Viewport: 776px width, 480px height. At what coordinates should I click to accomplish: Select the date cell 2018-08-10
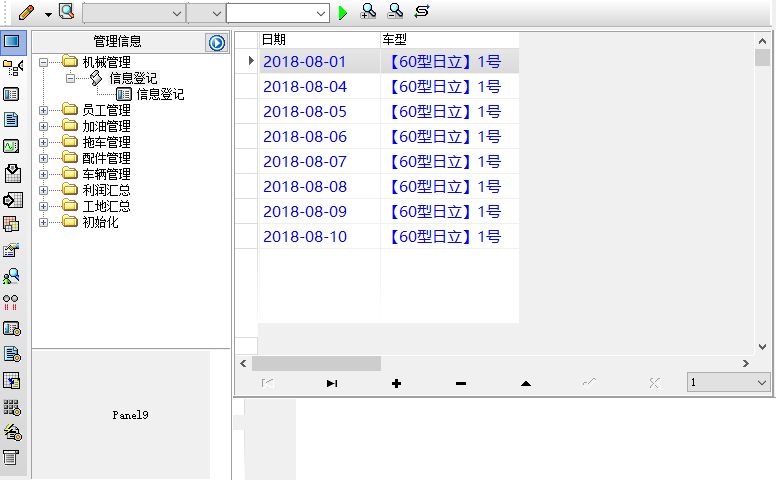pyautogui.click(x=319, y=237)
